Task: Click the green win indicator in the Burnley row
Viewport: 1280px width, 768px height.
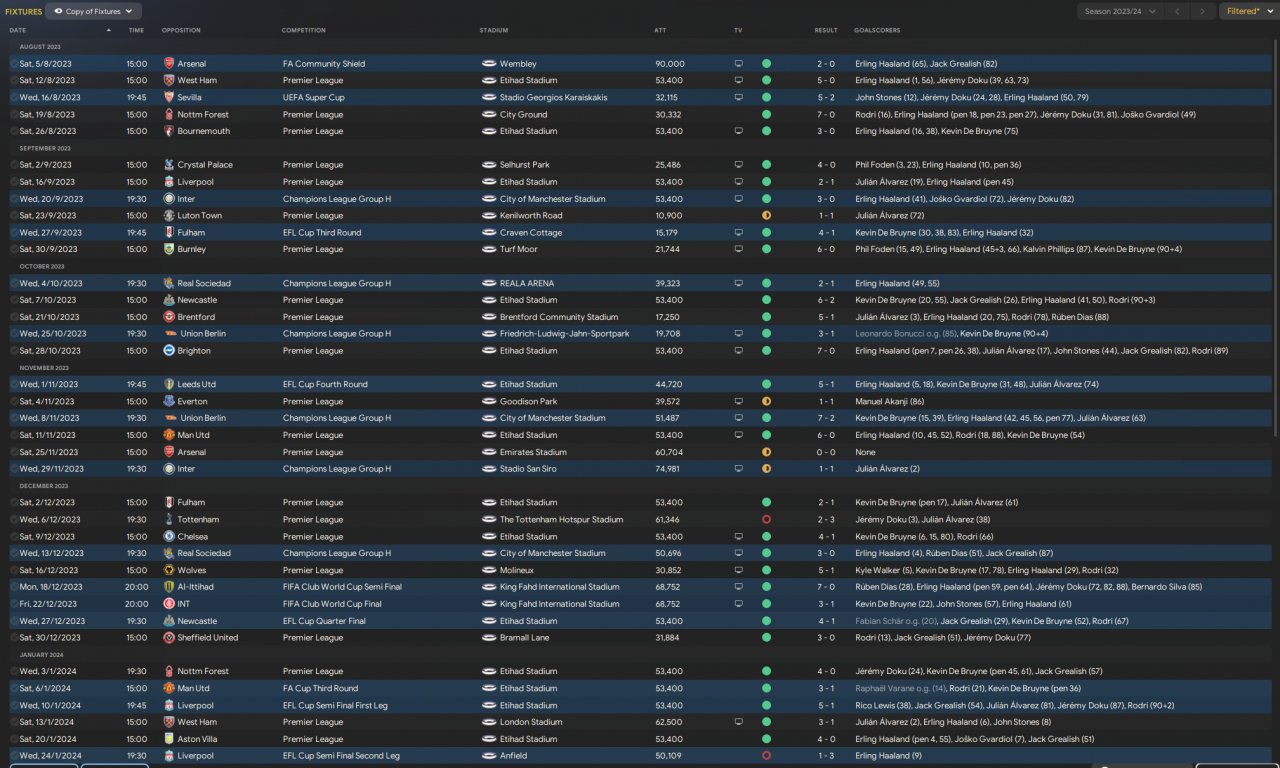Action: 766,249
